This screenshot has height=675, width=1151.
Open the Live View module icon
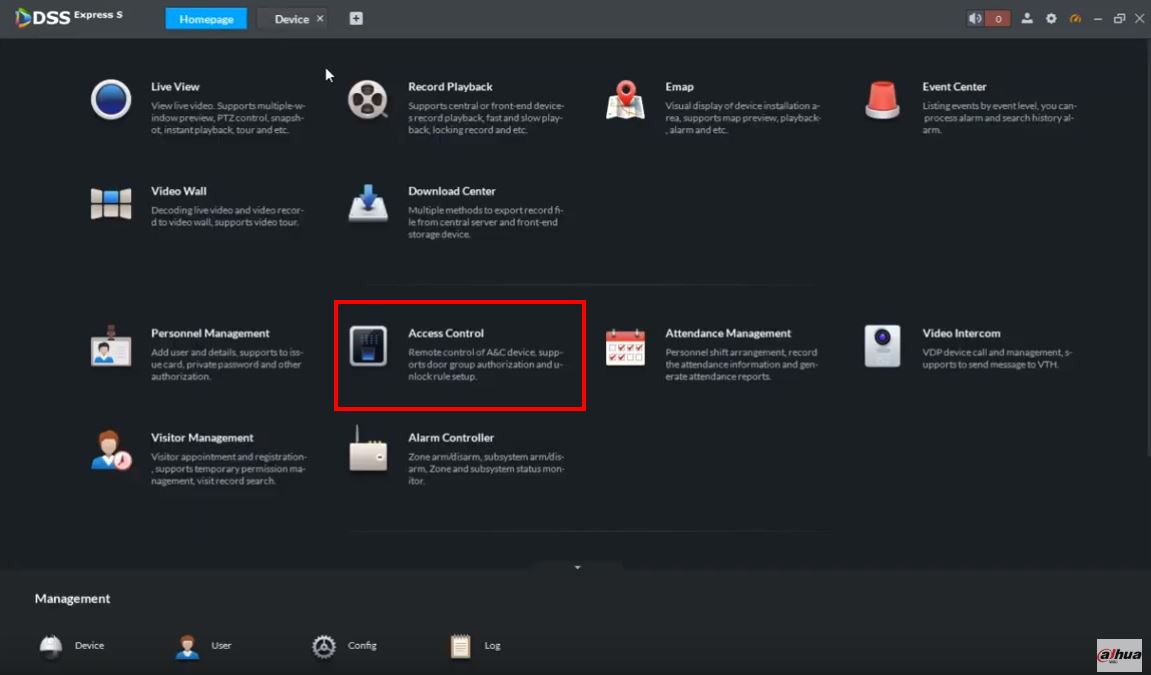point(111,99)
